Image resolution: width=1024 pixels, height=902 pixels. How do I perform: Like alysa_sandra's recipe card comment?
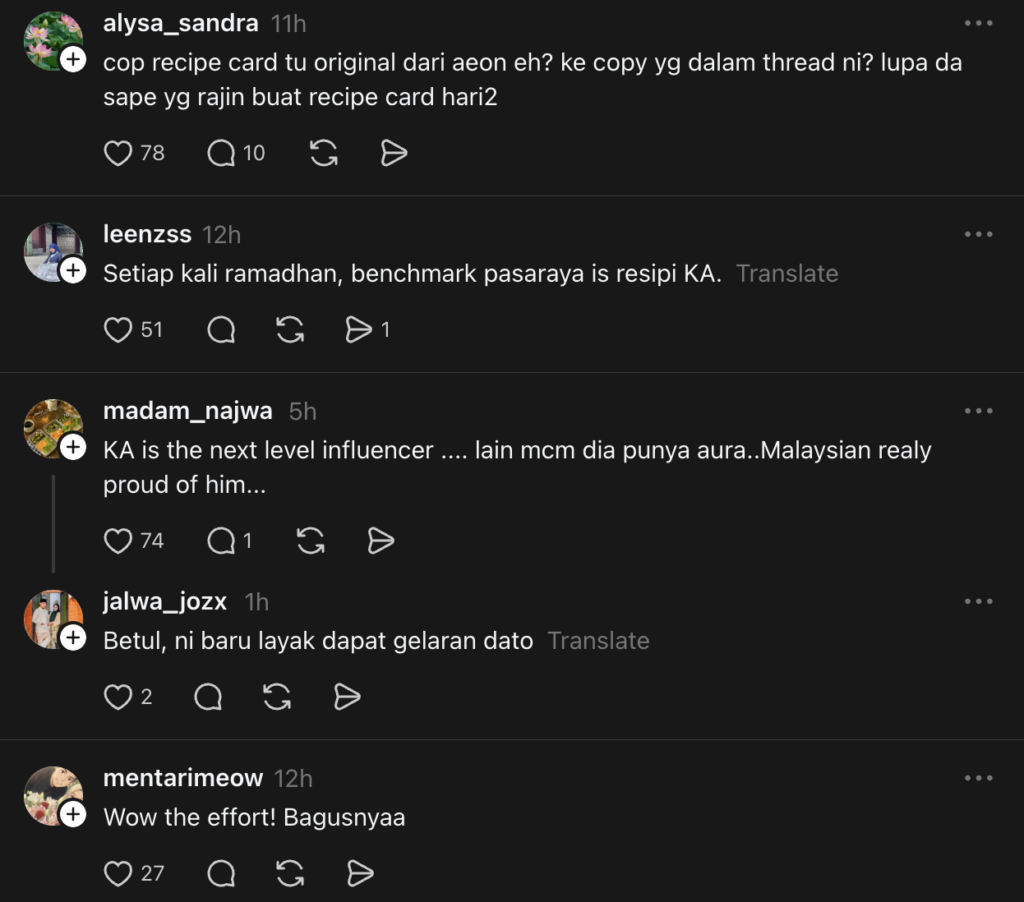click(119, 153)
